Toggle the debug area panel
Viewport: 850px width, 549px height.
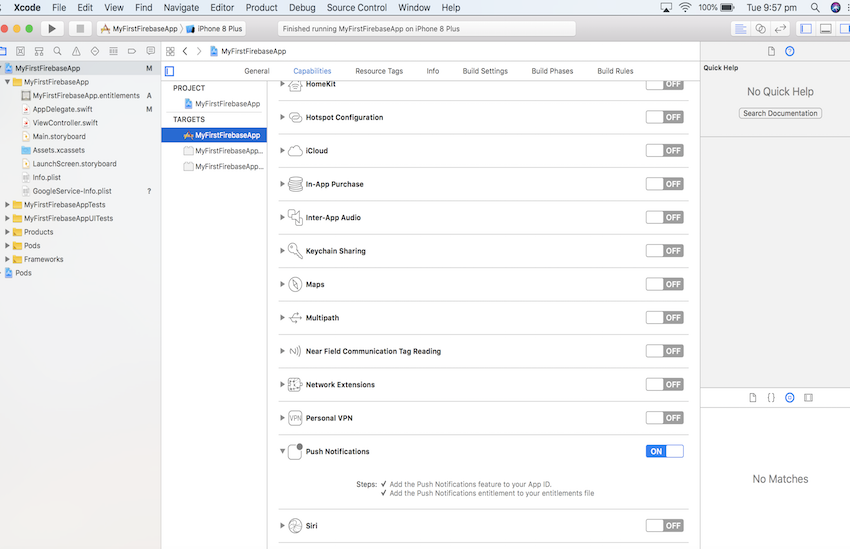pyautogui.click(x=826, y=29)
